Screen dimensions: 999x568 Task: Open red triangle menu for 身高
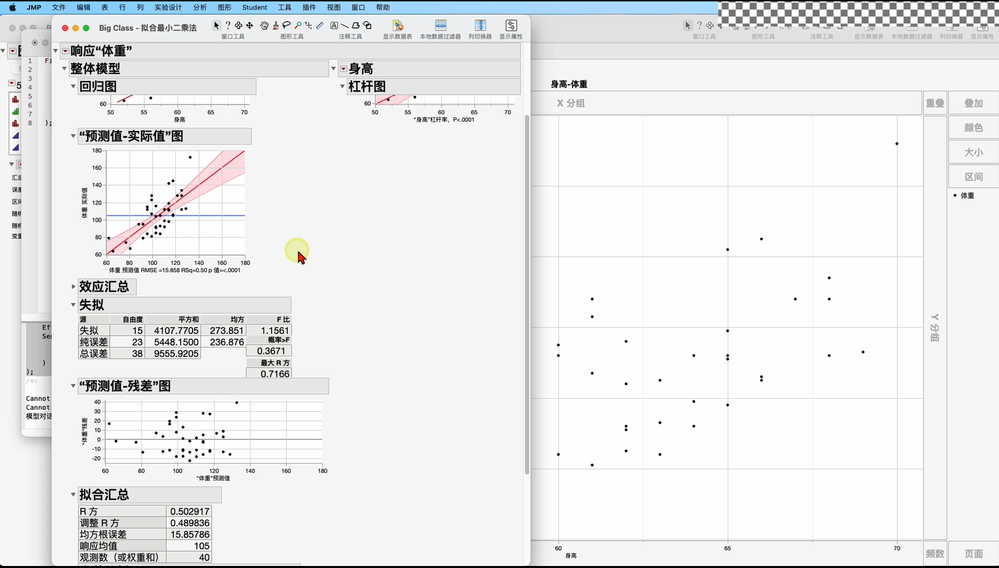click(344, 69)
